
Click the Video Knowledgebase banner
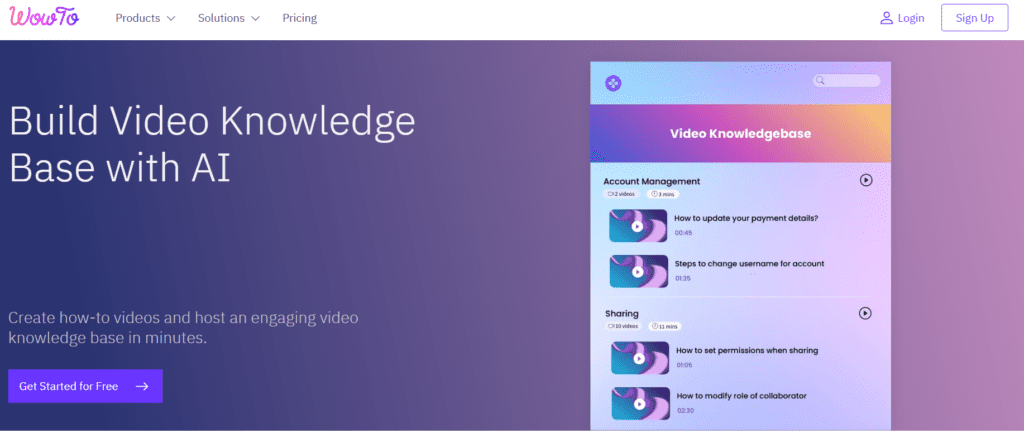tap(740, 133)
